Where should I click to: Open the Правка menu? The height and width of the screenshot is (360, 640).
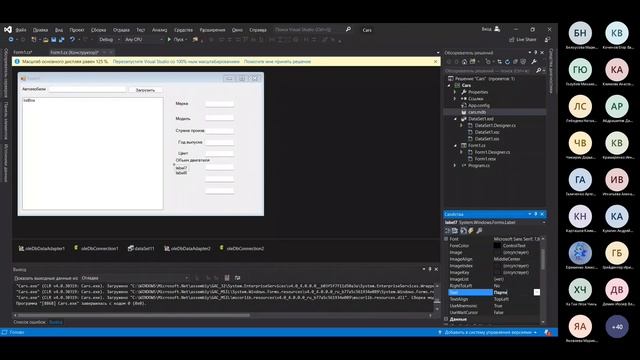pyautogui.click(x=40, y=30)
